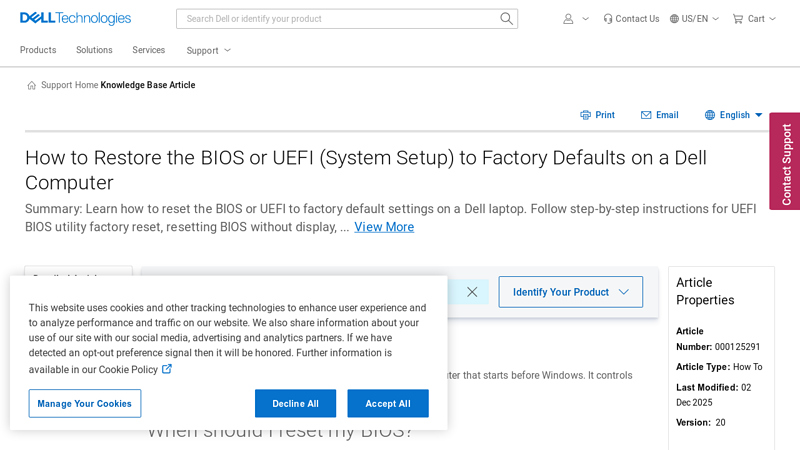
Task: Expand the Cart dropdown chevron
Action: 772,19
